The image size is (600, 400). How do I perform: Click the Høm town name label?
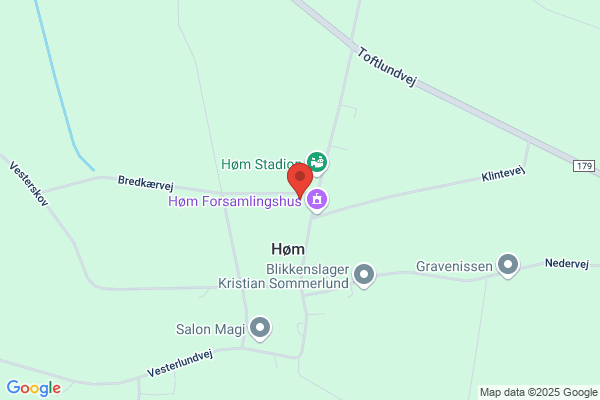(288, 249)
